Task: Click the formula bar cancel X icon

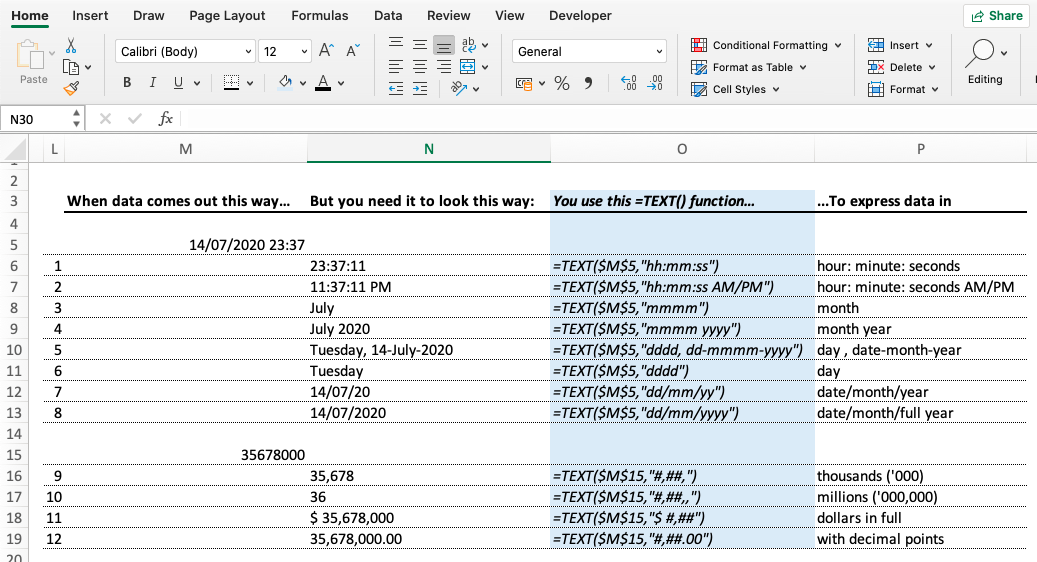Action: [105, 119]
